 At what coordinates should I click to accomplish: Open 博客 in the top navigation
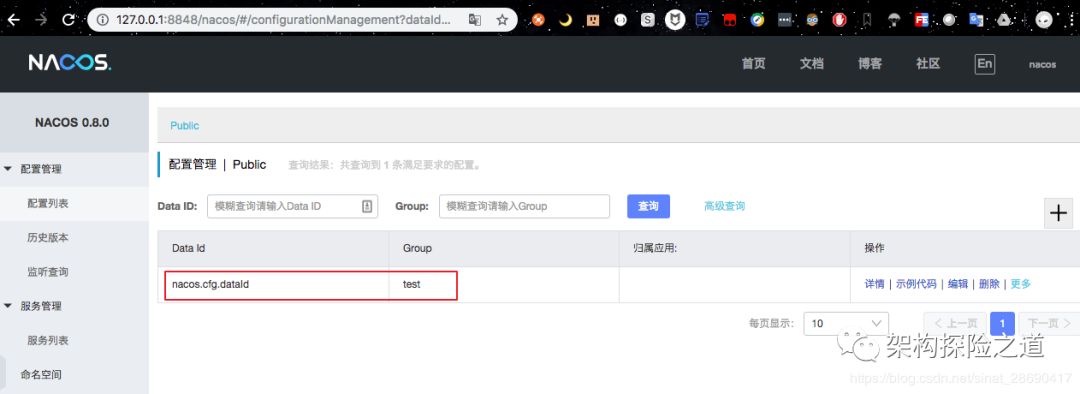tap(870, 63)
